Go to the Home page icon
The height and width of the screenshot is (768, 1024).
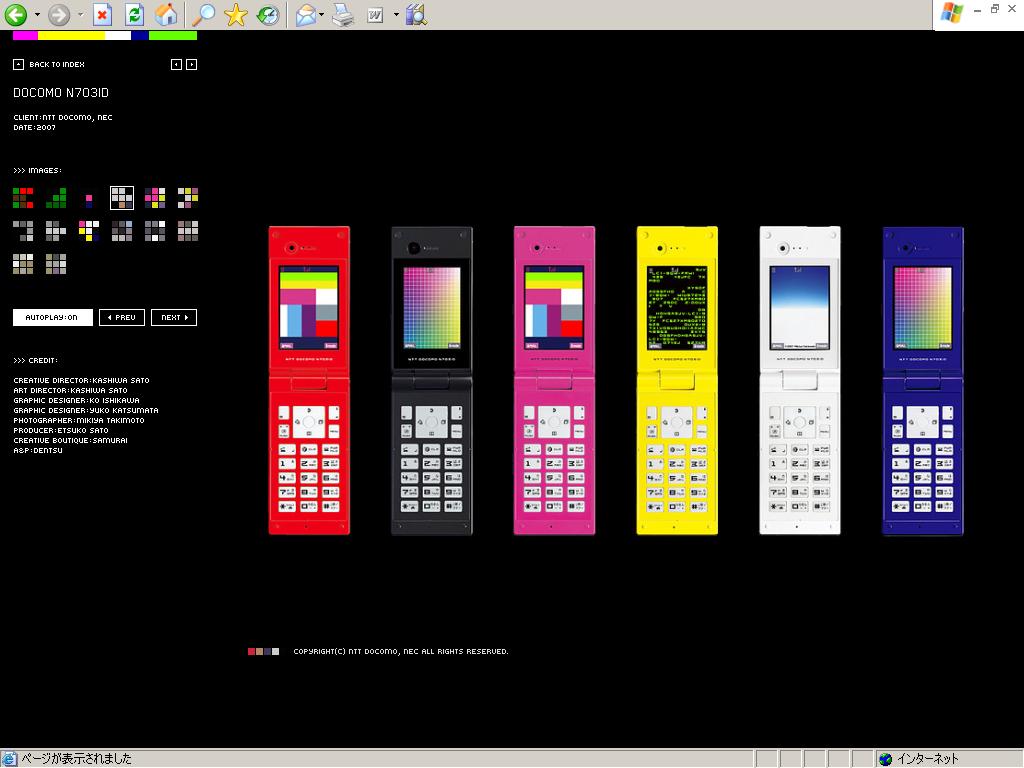[x=166, y=14]
